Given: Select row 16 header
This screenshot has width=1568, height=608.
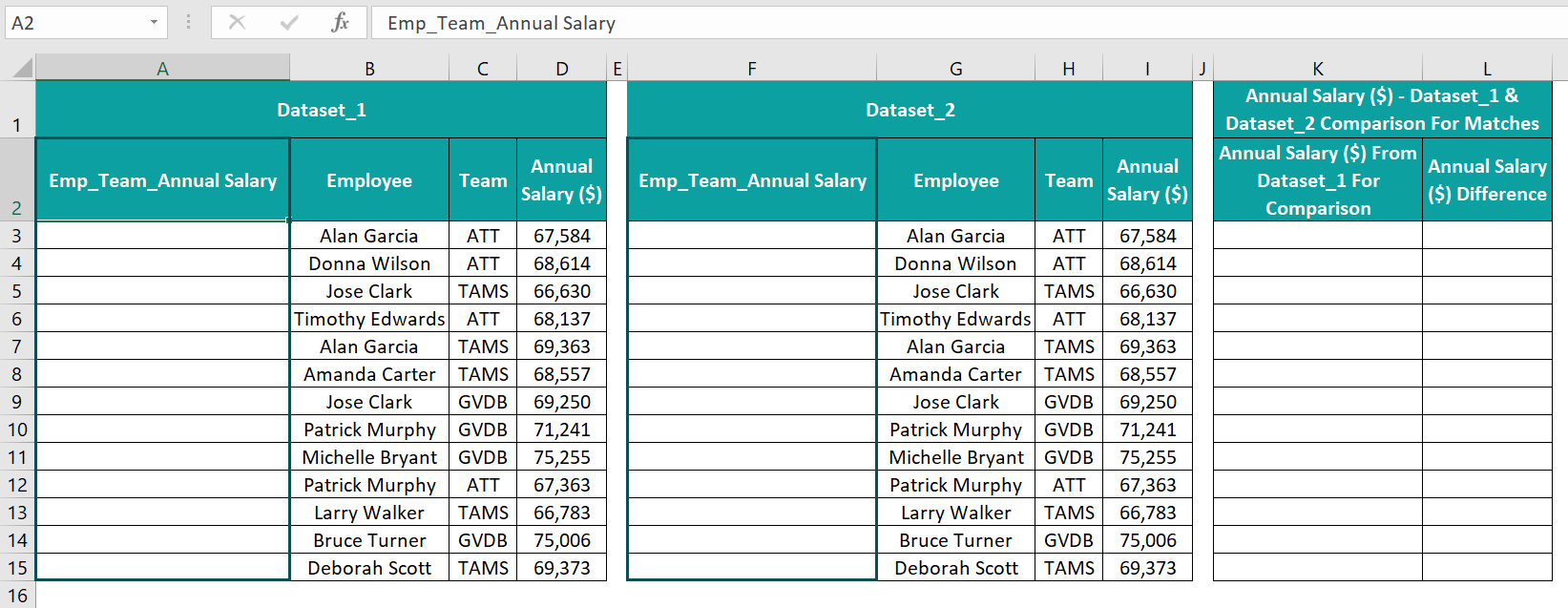Looking at the screenshot, I should click(17, 596).
